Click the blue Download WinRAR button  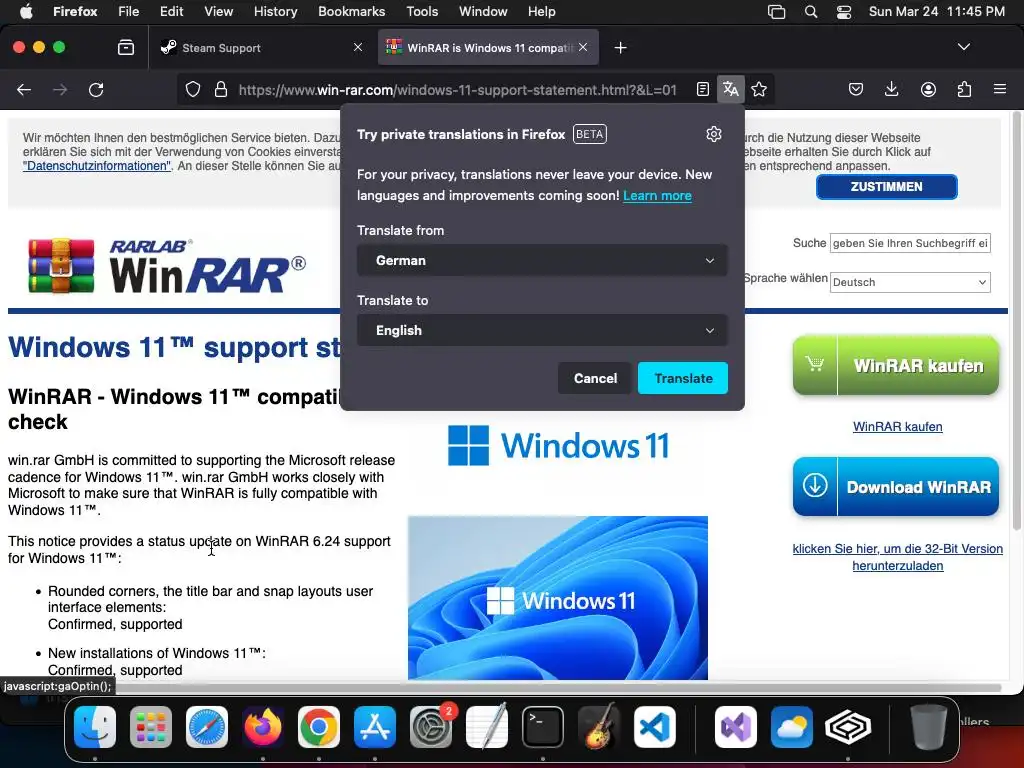[896, 487]
